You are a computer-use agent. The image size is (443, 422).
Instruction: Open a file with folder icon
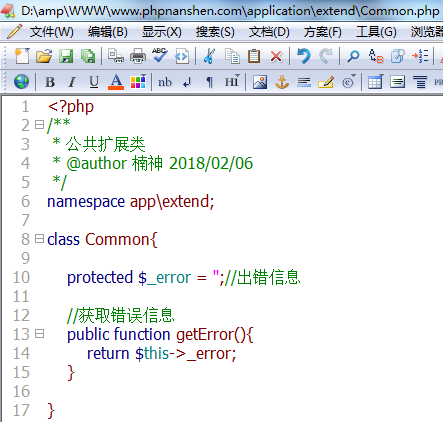click(44, 56)
